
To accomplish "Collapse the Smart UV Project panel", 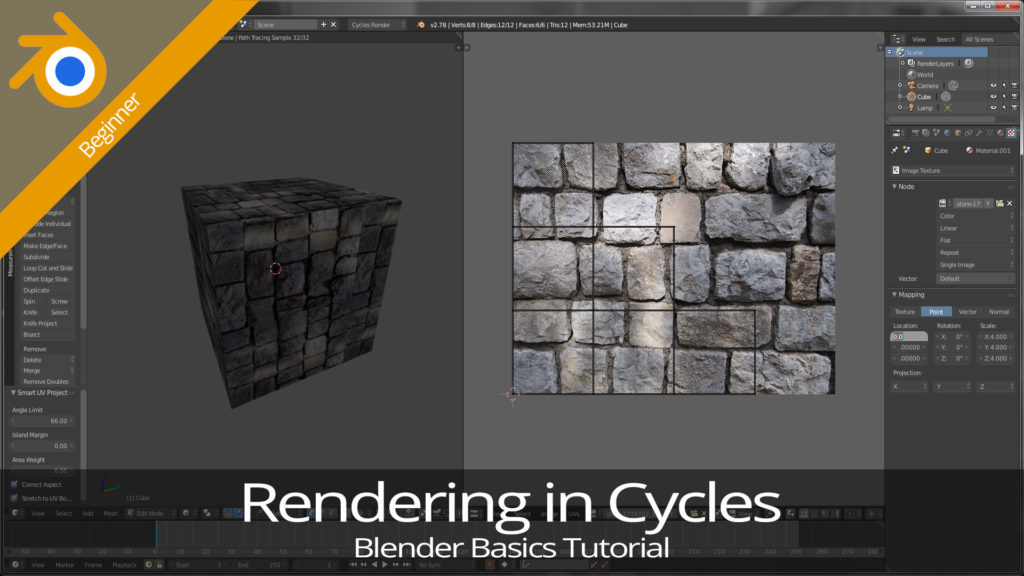I will [x=13, y=392].
